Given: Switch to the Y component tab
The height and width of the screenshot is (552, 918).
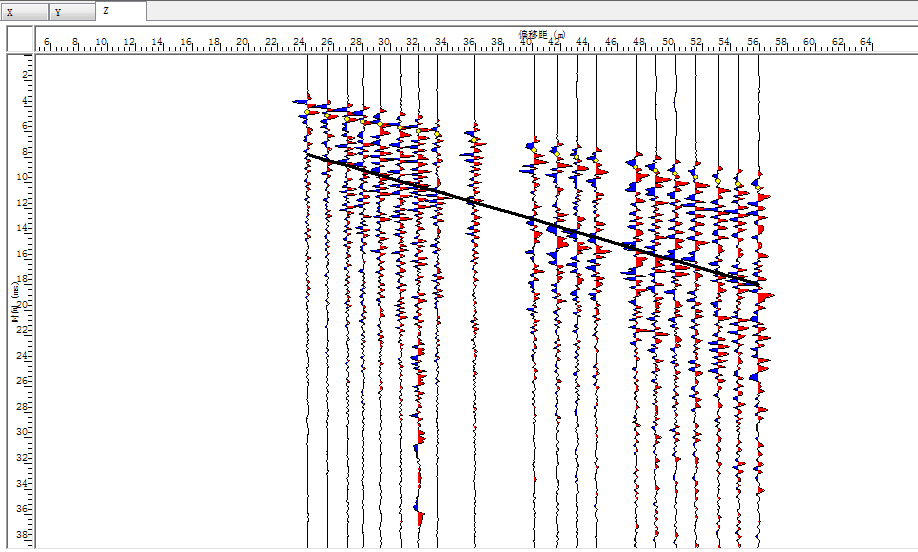Looking at the screenshot, I should 72,12.
